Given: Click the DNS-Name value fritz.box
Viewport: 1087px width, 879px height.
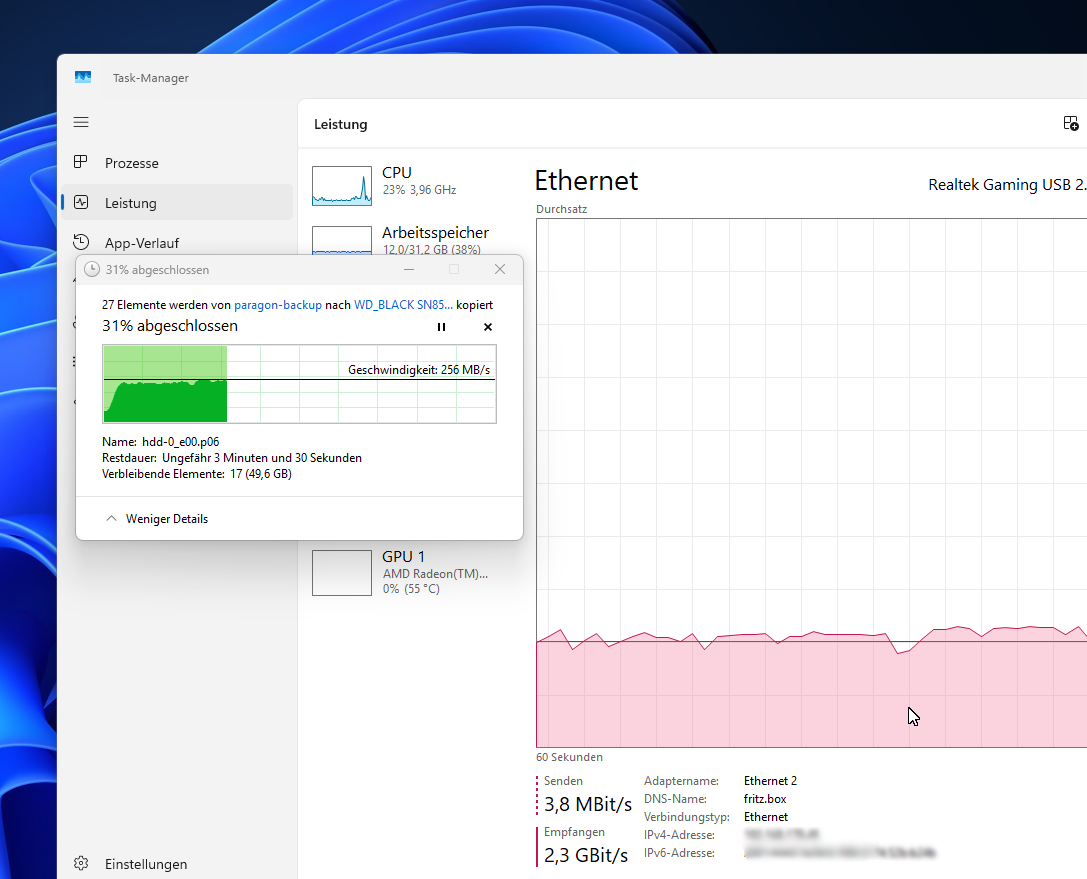Looking at the screenshot, I should point(765,799).
